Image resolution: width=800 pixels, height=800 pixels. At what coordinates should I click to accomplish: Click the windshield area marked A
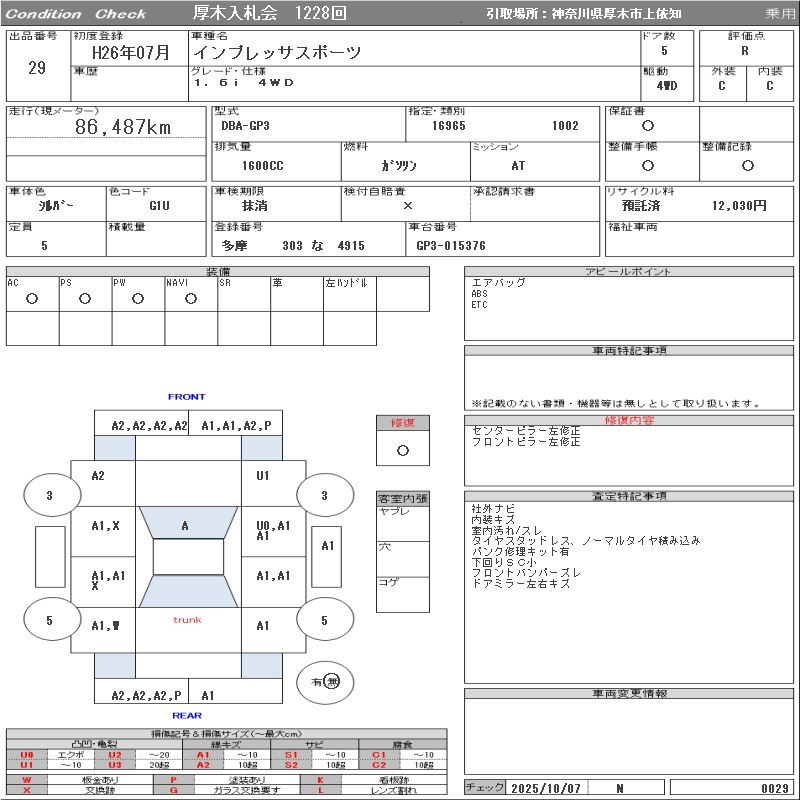point(186,525)
